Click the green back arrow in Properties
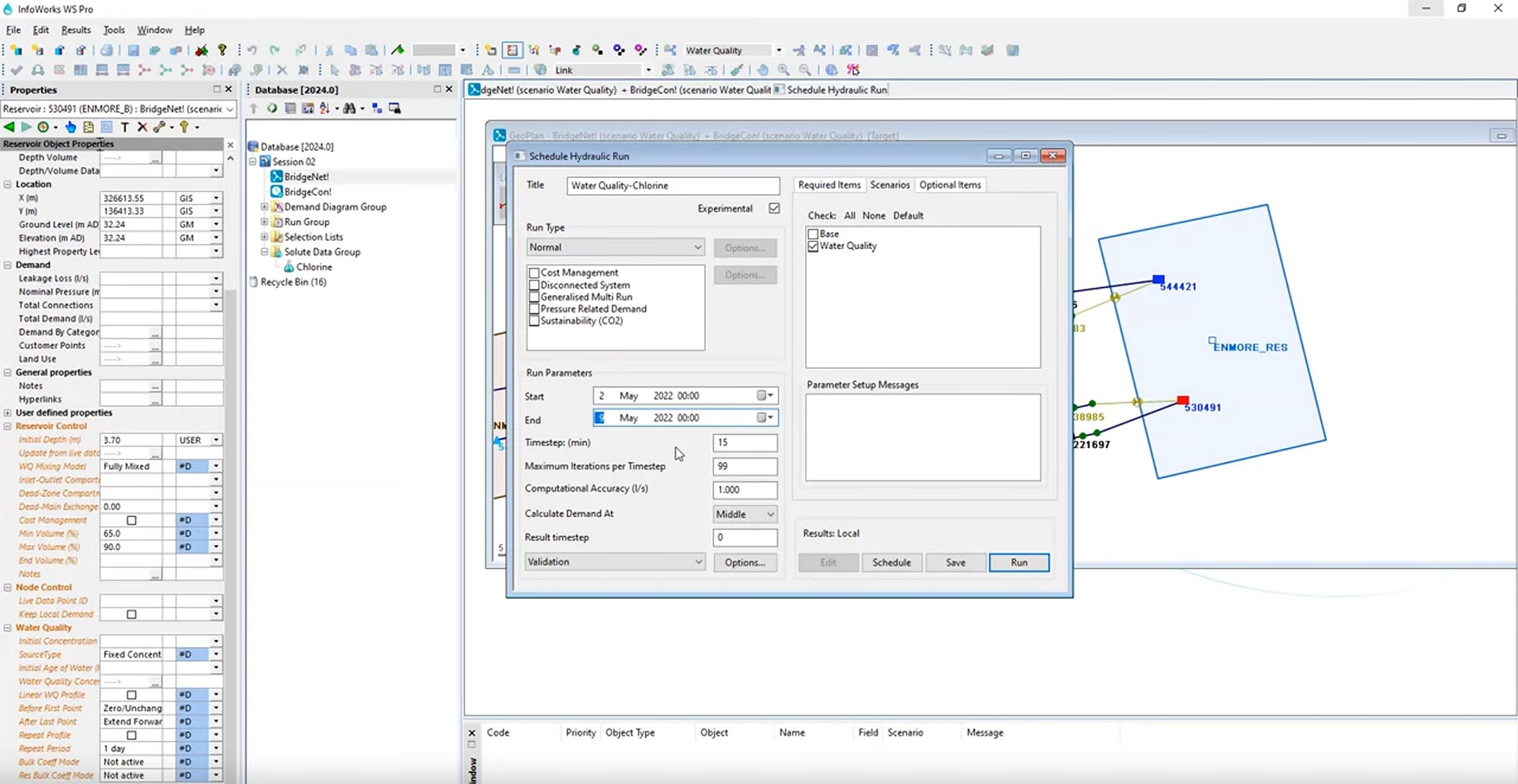The height and width of the screenshot is (784, 1518). tap(9, 126)
